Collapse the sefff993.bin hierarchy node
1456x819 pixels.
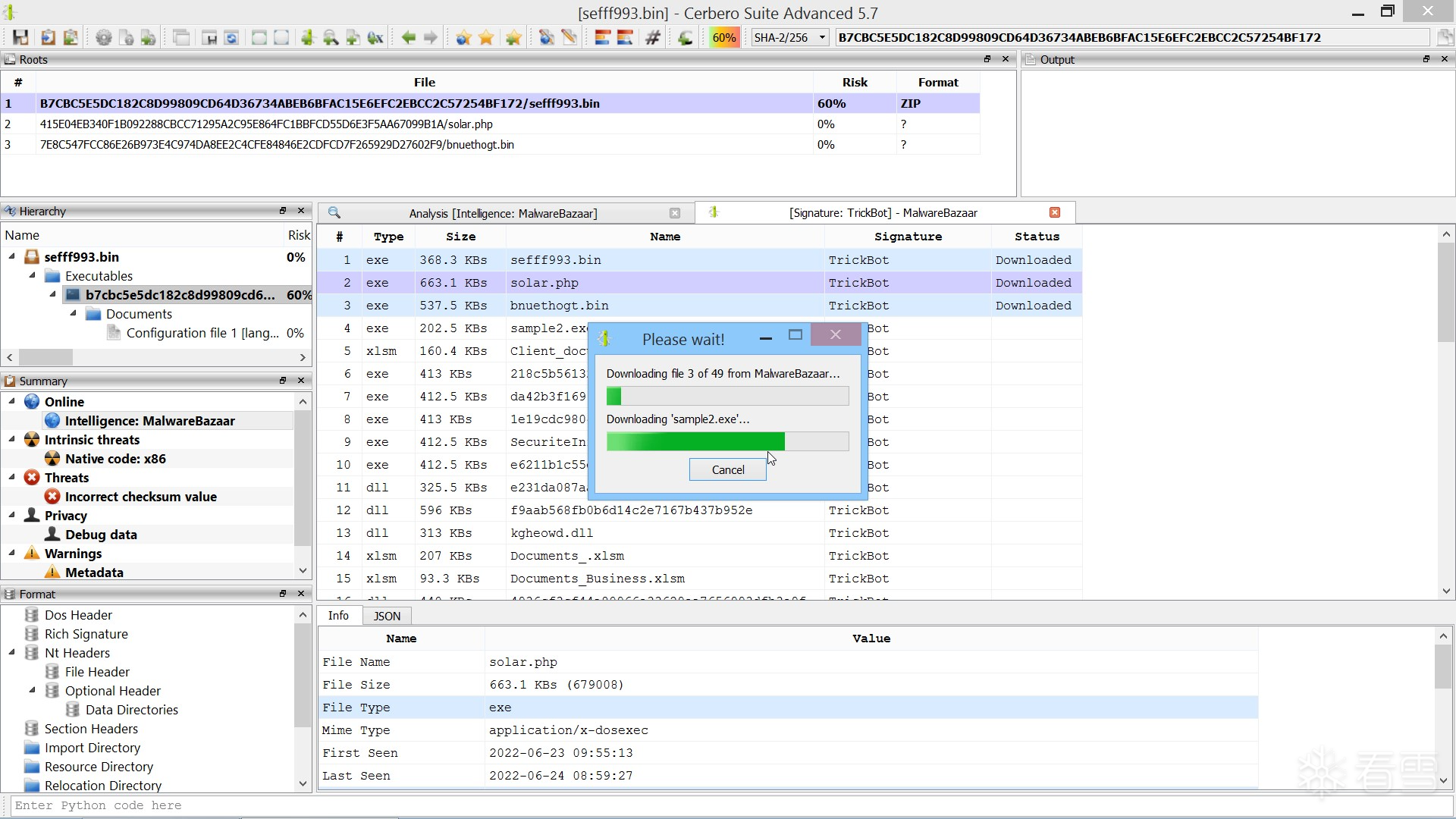click(12, 257)
